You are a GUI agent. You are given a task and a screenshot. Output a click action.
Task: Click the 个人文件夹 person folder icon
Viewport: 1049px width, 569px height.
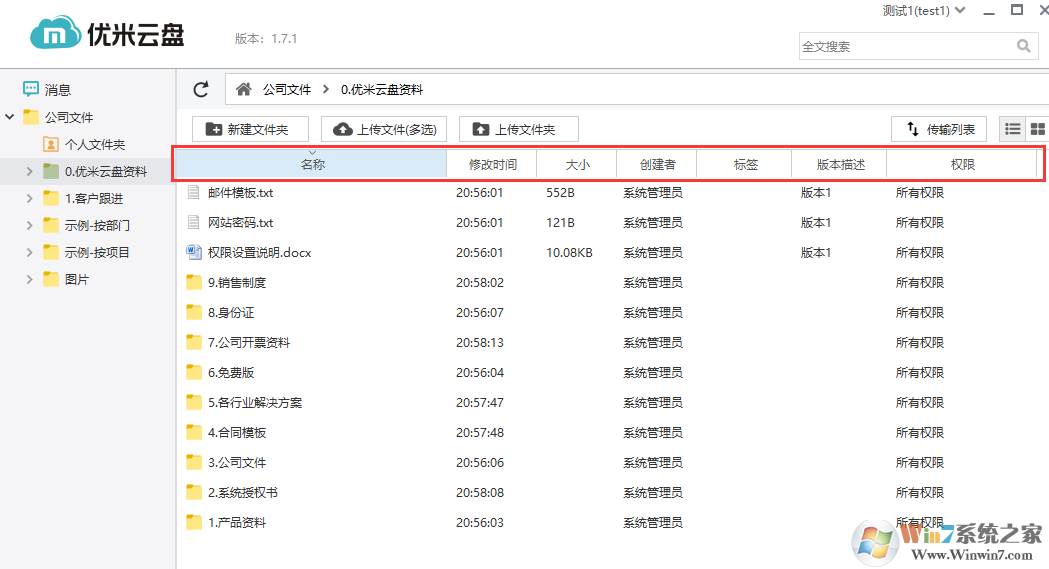coord(50,144)
